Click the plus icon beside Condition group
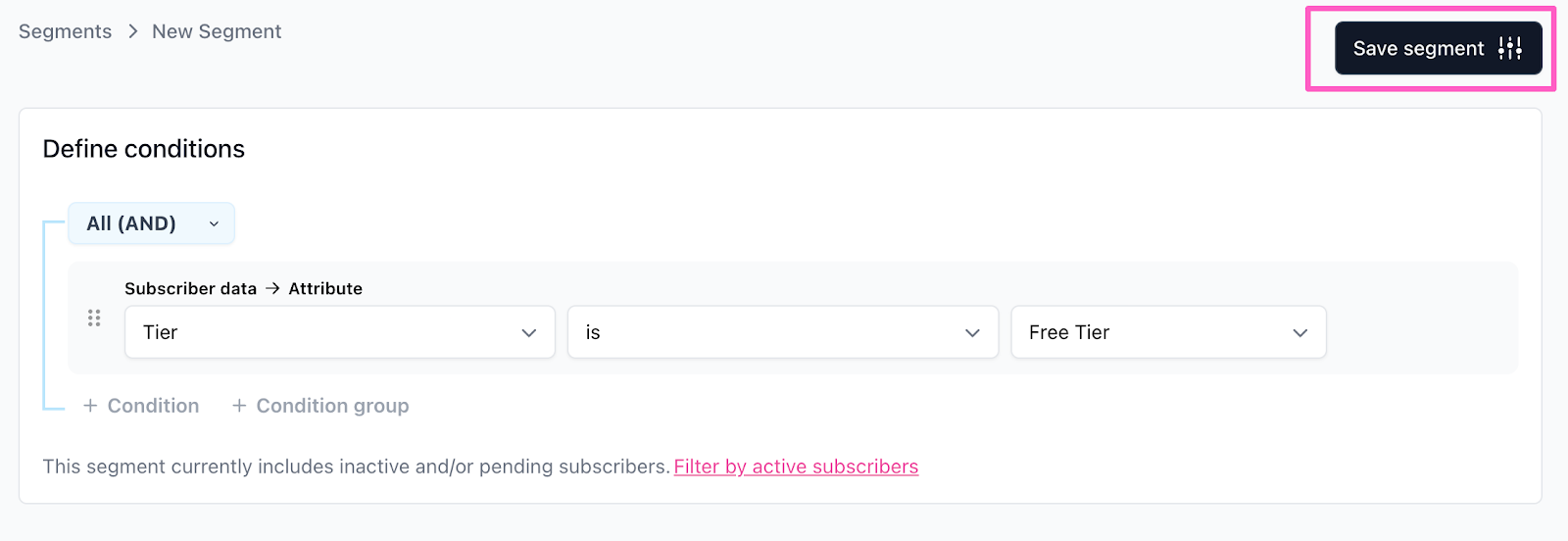 [x=239, y=406]
